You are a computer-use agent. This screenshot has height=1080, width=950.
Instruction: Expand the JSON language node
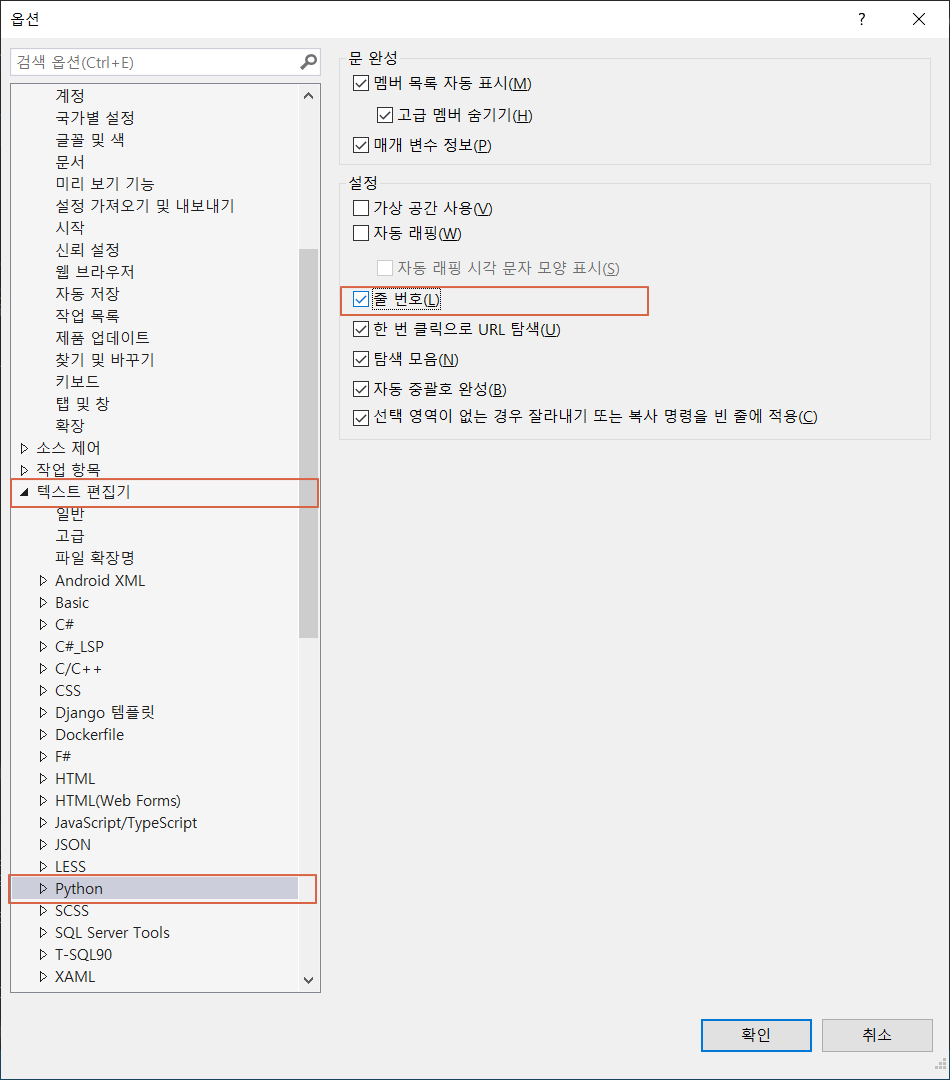pos(43,844)
